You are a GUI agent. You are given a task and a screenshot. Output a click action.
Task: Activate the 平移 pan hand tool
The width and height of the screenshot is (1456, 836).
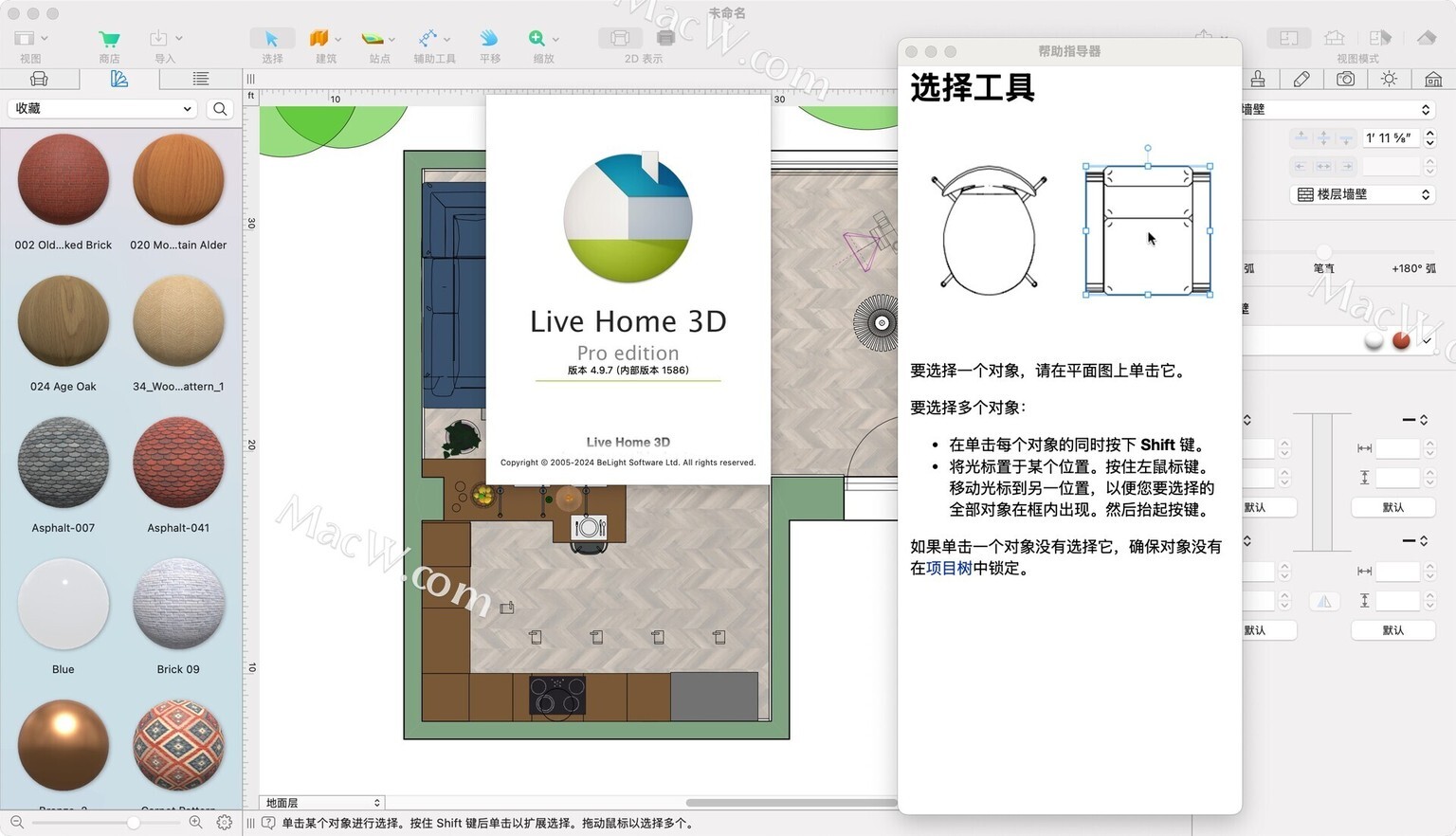tap(489, 39)
